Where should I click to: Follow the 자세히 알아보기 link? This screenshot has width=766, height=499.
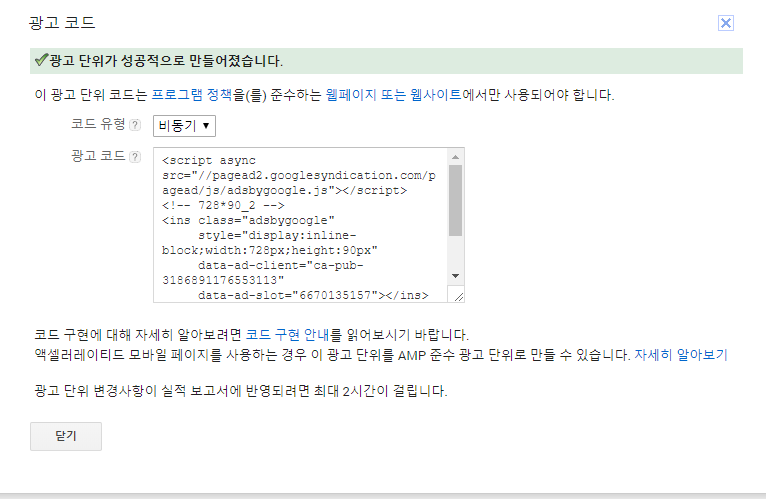coord(681,355)
